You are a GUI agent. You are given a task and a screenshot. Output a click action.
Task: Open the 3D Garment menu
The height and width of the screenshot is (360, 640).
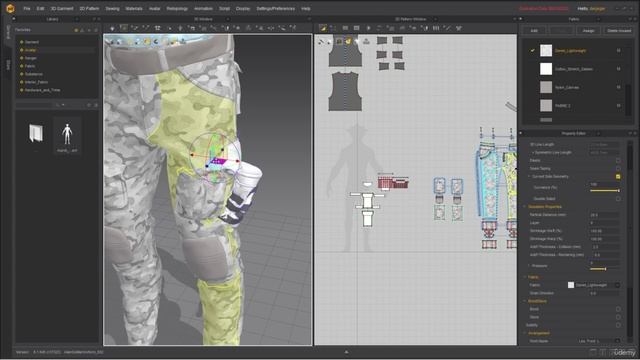(x=62, y=9)
